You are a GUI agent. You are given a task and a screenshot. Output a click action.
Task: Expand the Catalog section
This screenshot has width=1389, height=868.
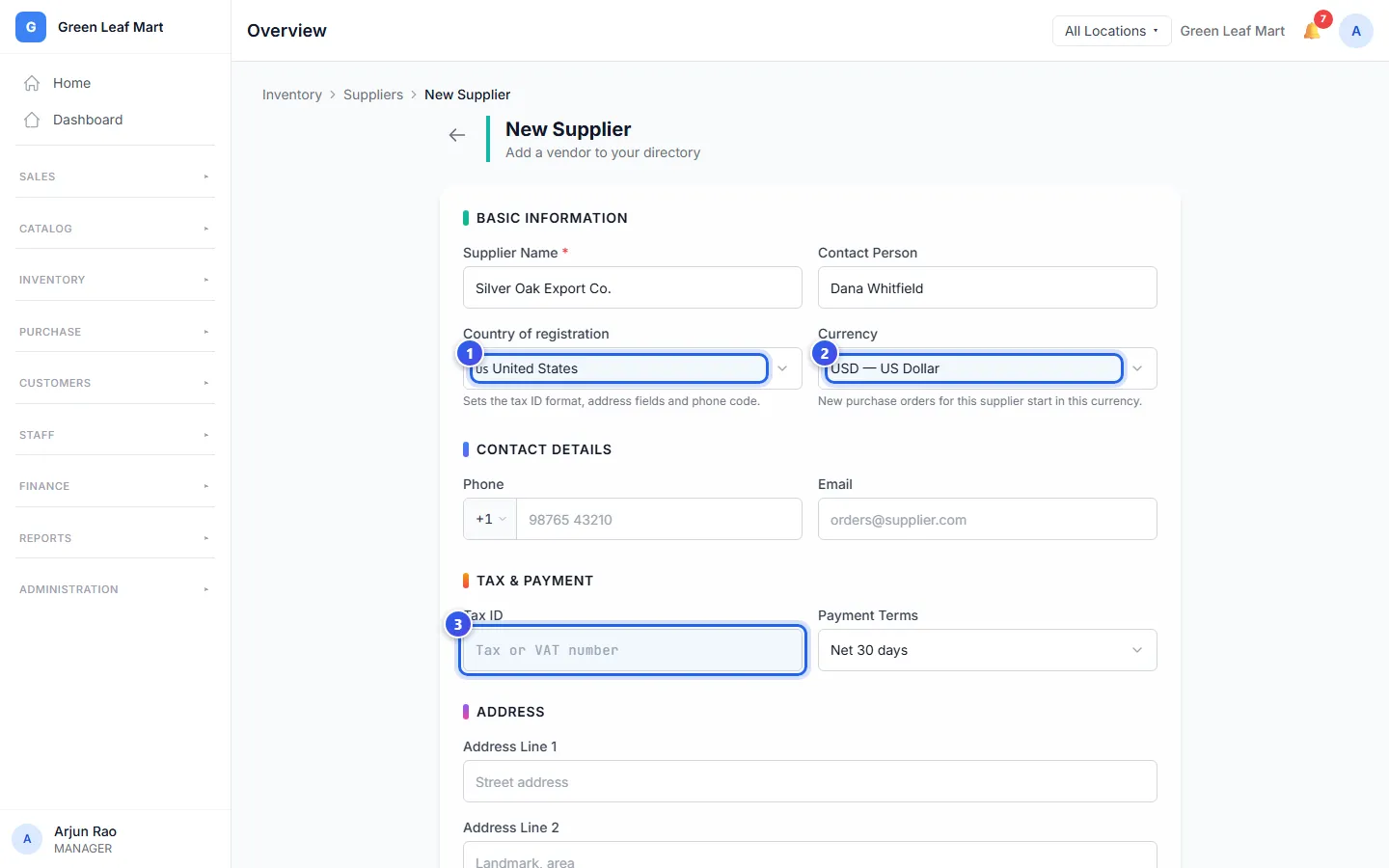coord(116,229)
